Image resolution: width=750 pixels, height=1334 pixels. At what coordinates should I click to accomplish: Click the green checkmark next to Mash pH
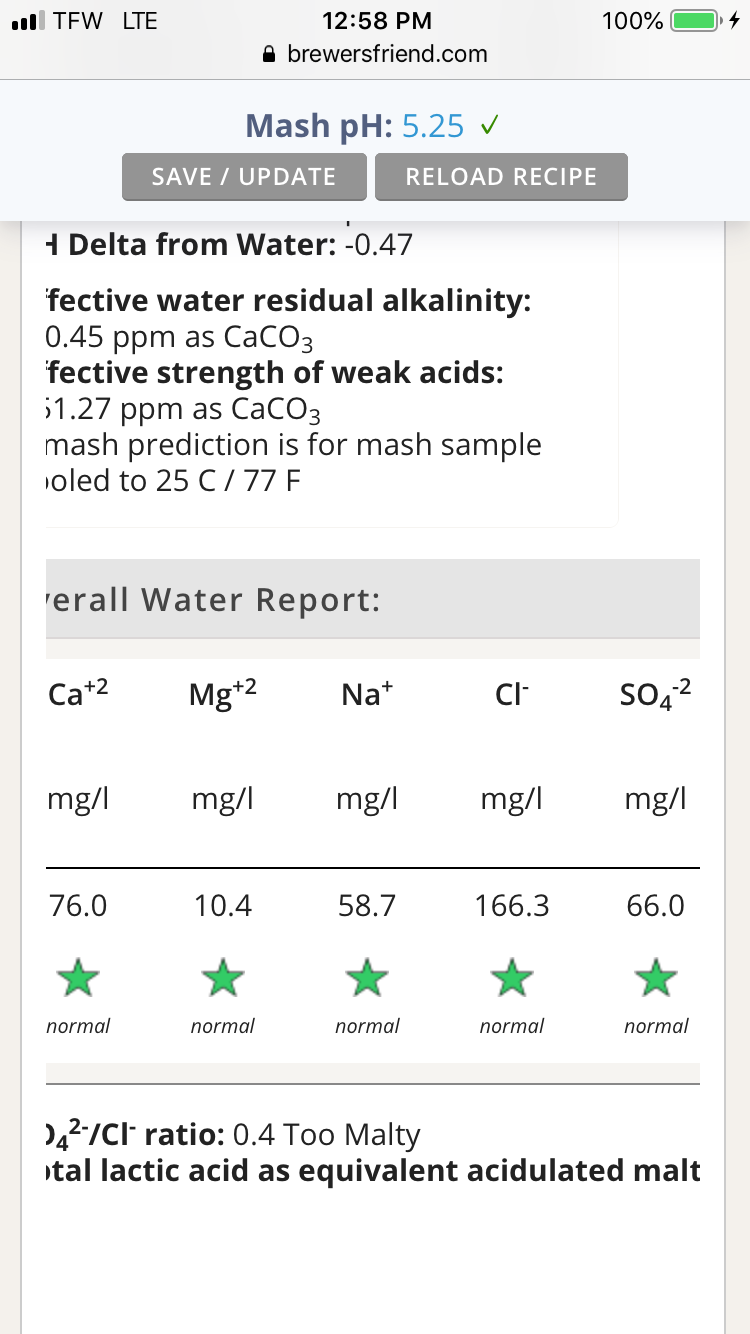click(490, 126)
